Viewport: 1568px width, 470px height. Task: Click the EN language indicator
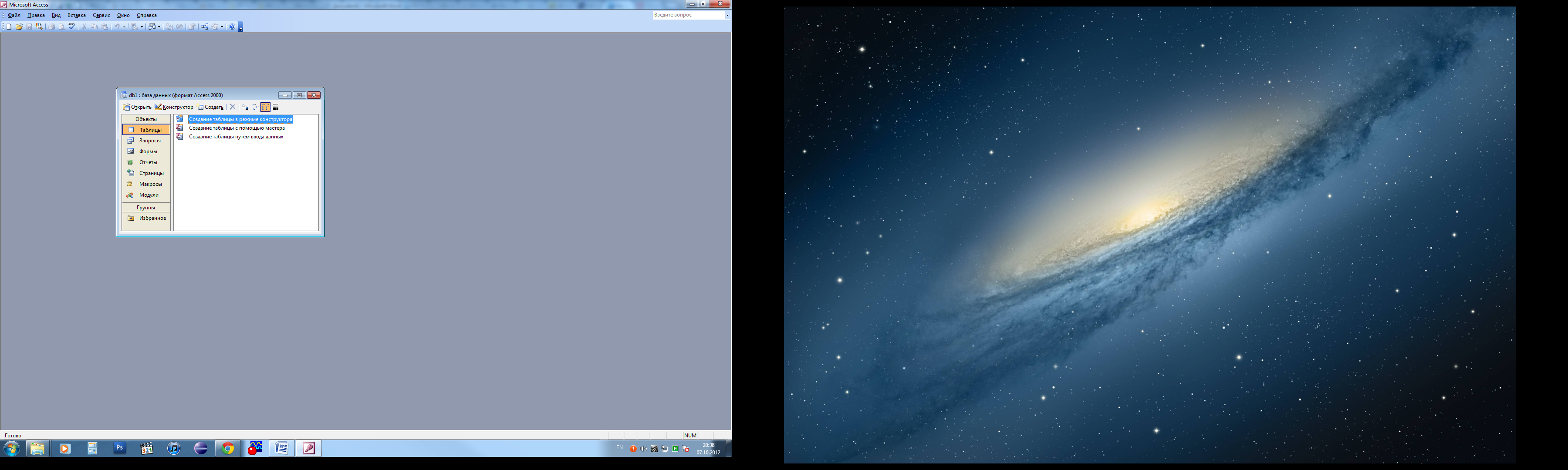(620, 448)
